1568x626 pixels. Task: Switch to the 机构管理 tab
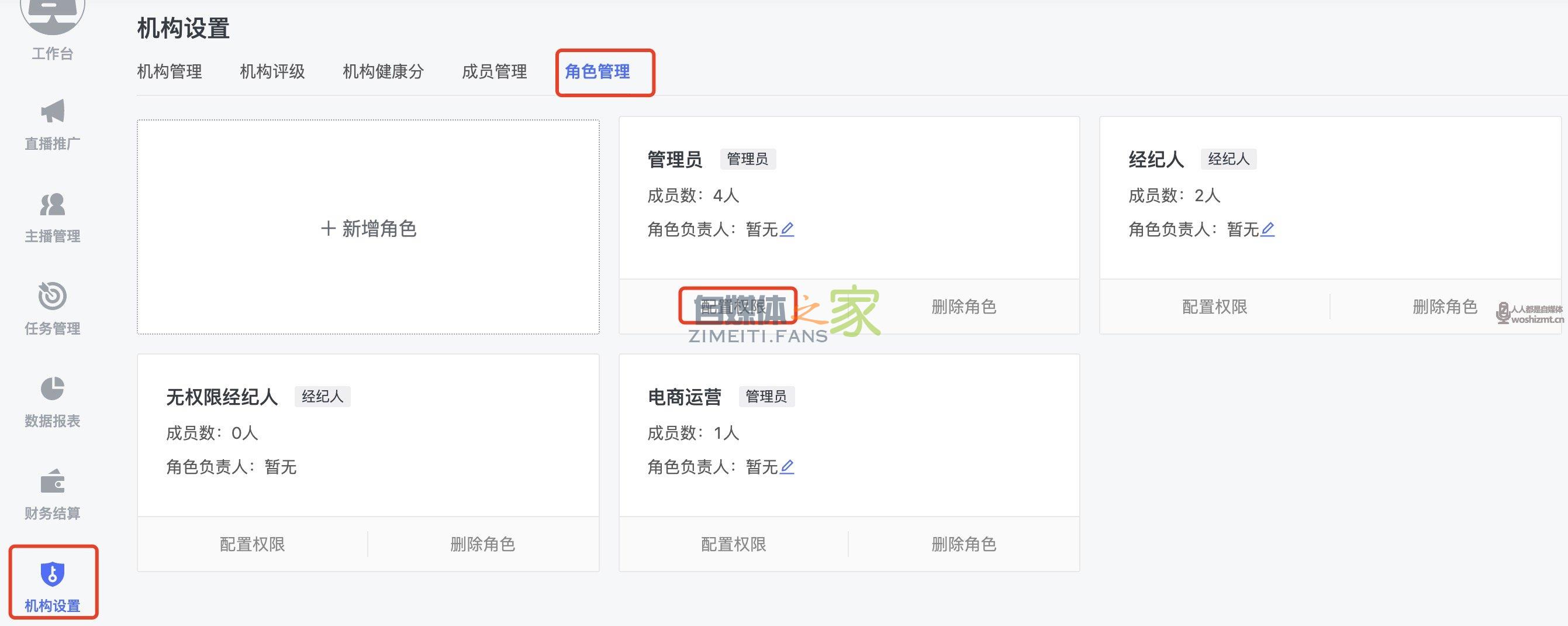point(169,72)
